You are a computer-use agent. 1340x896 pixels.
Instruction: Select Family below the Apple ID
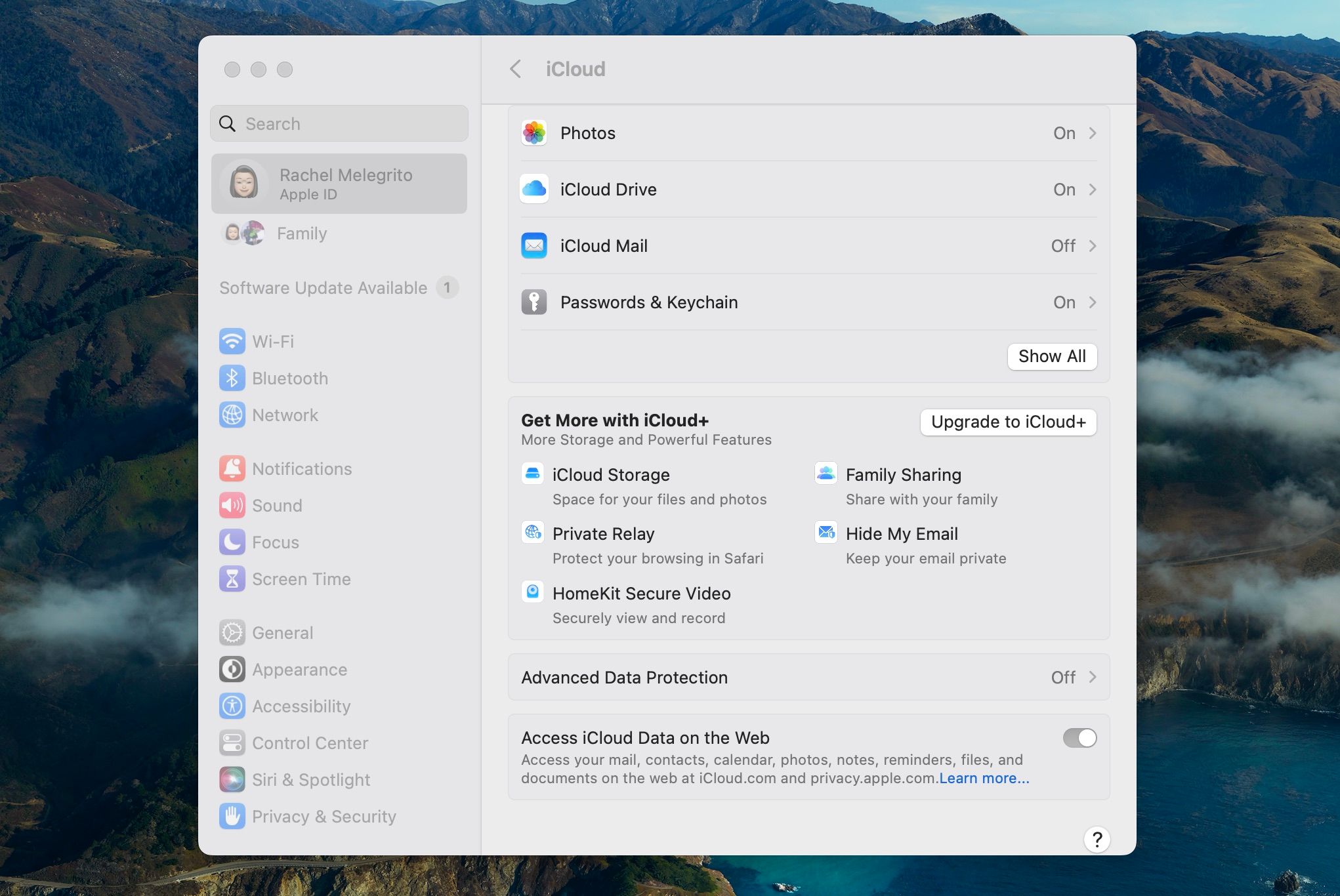pyautogui.click(x=301, y=234)
